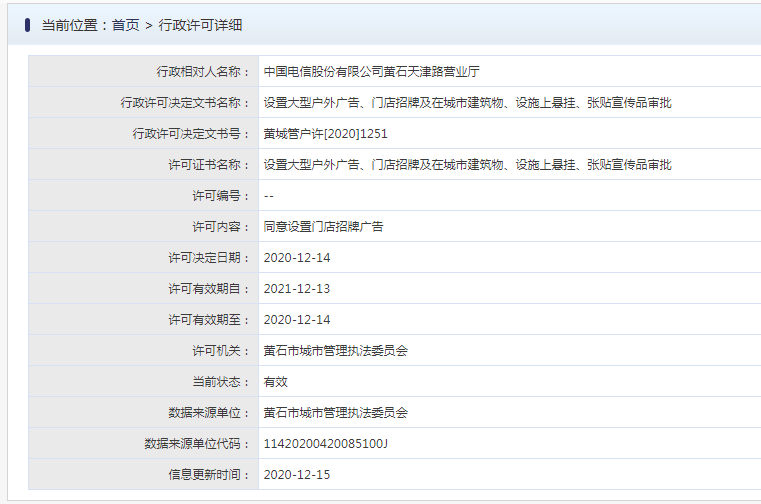Click the 许可有效期至 label

pyautogui.click(x=209, y=320)
